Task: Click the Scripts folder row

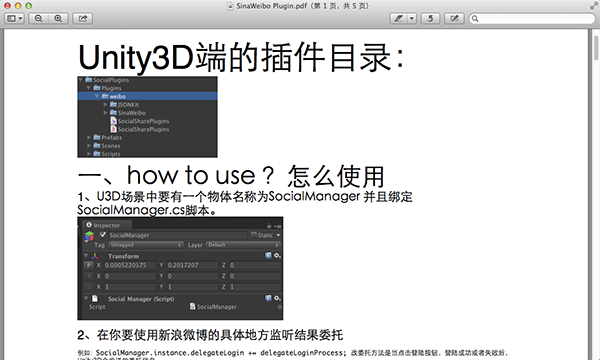Action: click(147, 153)
